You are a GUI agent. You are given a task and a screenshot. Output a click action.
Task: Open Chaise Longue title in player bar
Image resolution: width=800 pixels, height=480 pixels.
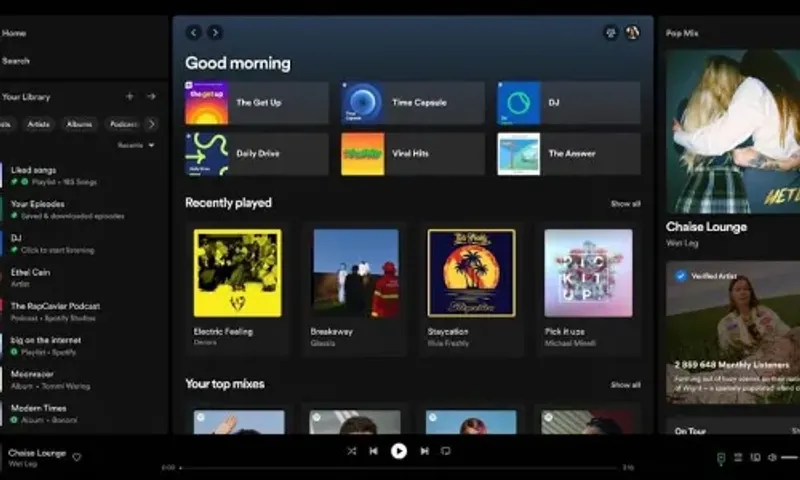(x=37, y=453)
